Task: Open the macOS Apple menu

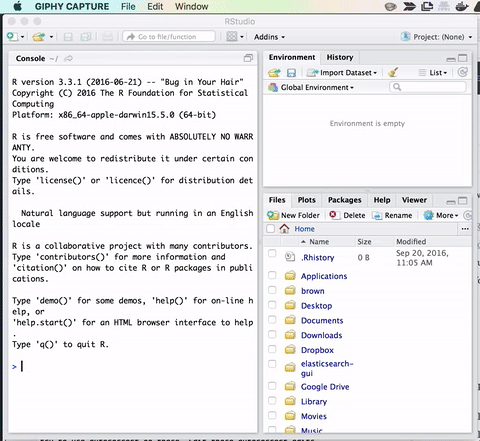Action: point(18,6)
